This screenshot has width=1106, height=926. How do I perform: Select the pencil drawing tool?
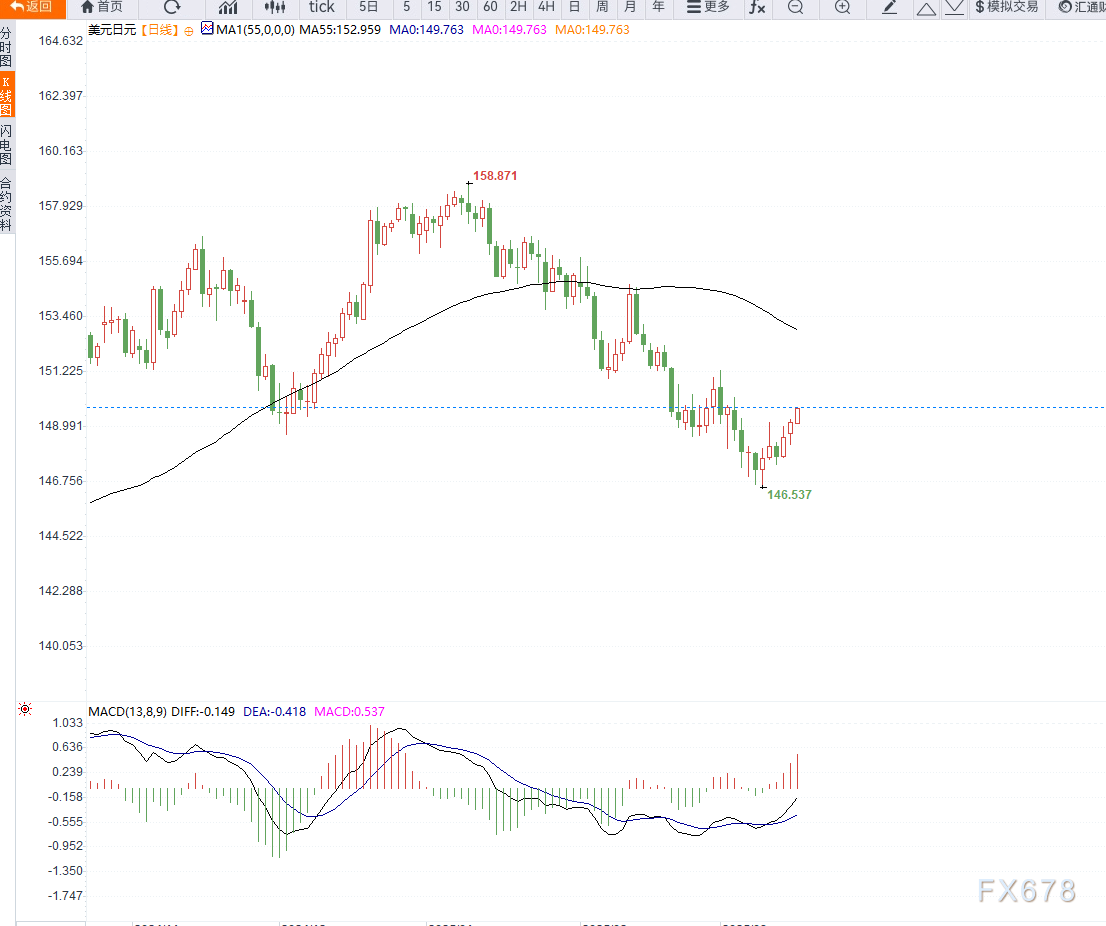pos(889,7)
